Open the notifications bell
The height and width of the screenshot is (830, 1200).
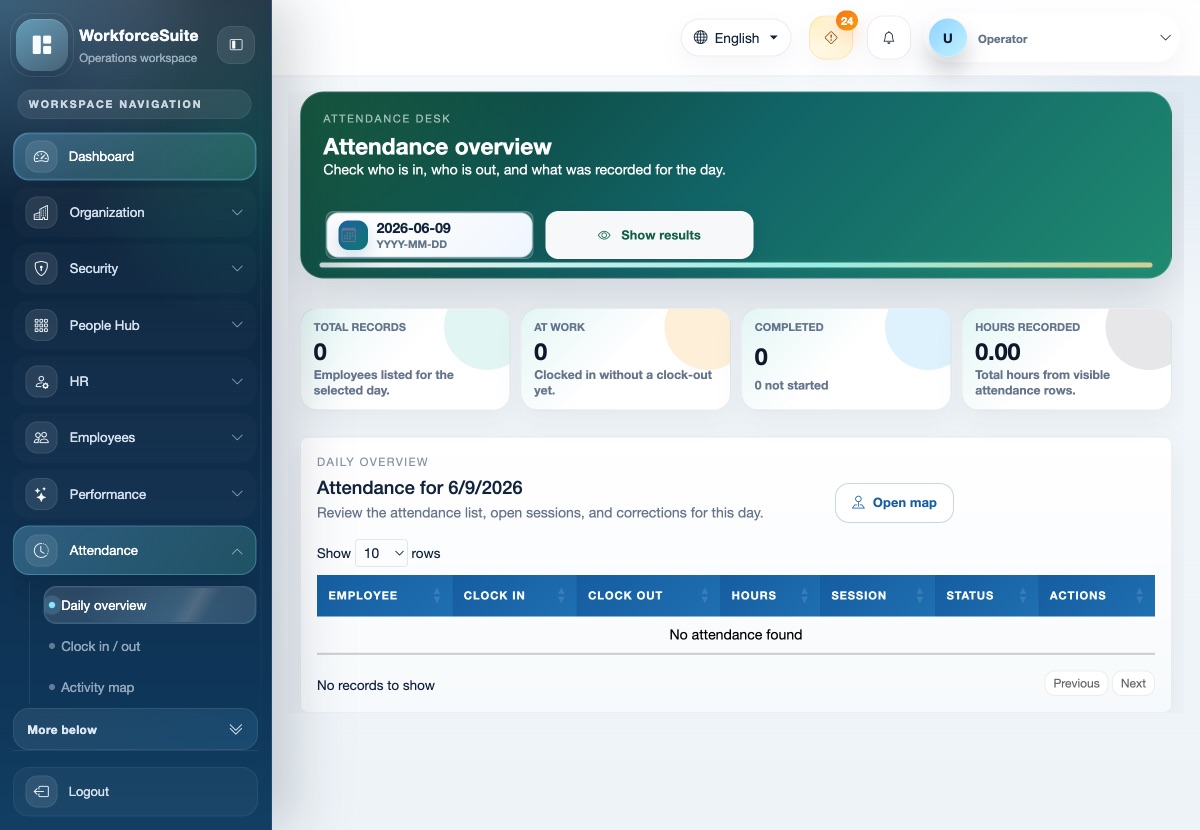(888, 38)
